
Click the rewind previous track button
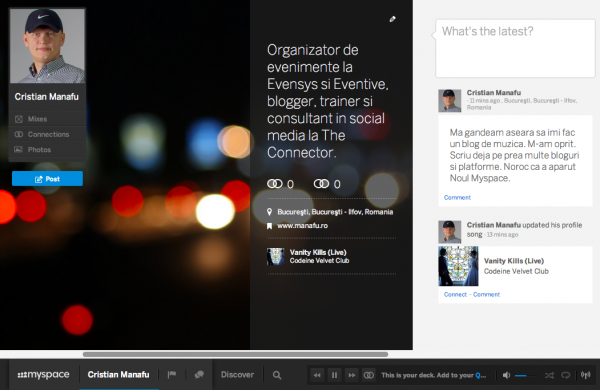[317, 375]
